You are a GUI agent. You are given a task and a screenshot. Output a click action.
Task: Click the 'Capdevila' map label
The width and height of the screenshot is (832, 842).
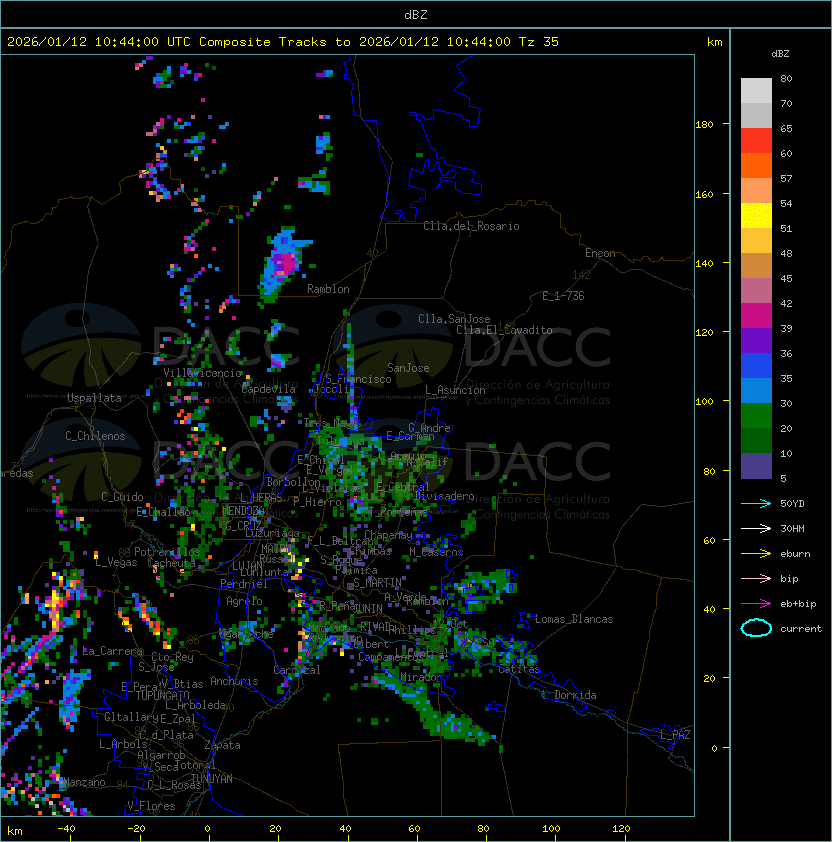[x=268, y=389]
